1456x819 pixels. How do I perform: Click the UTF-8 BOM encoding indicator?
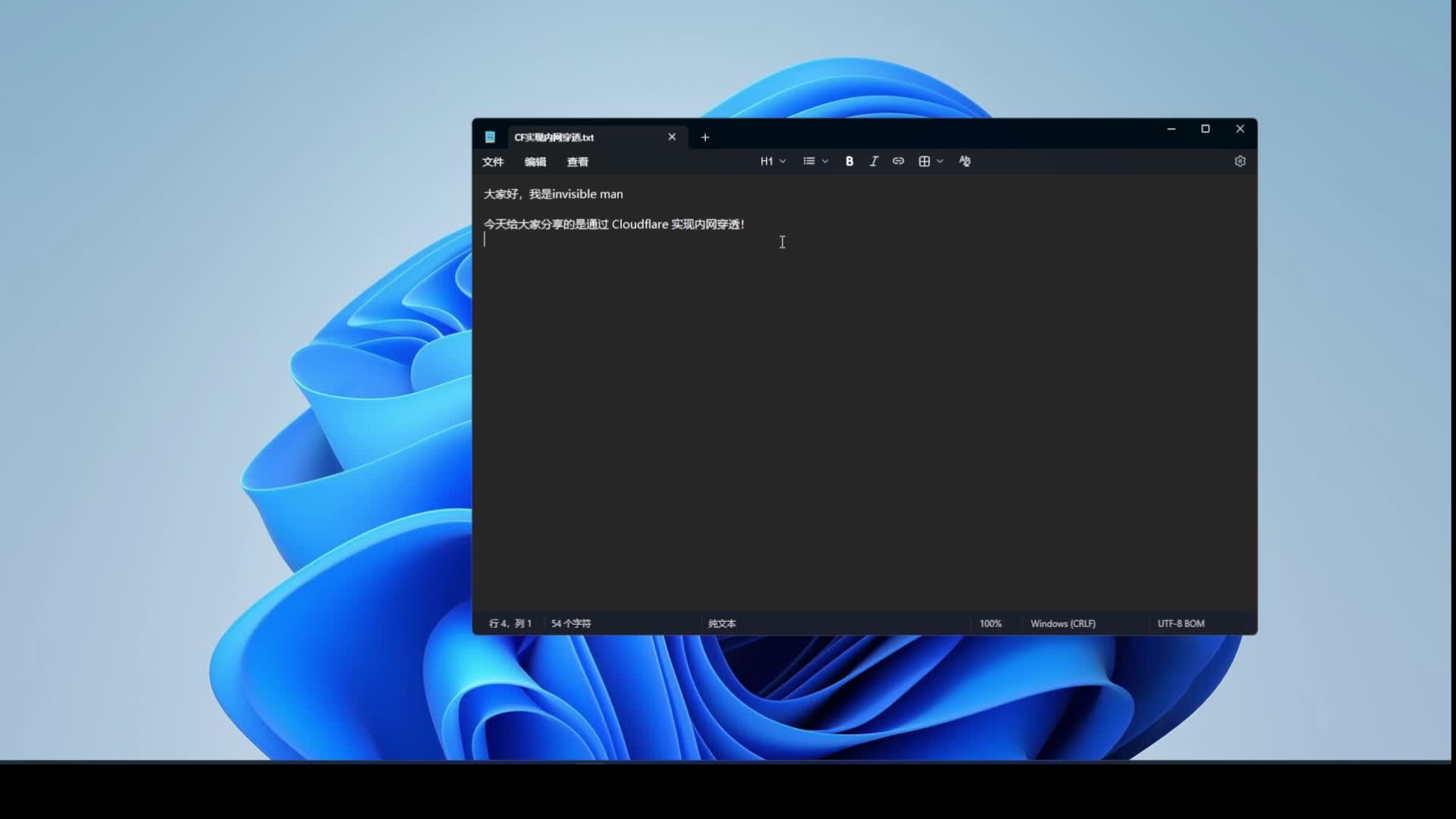[1181, 623]
